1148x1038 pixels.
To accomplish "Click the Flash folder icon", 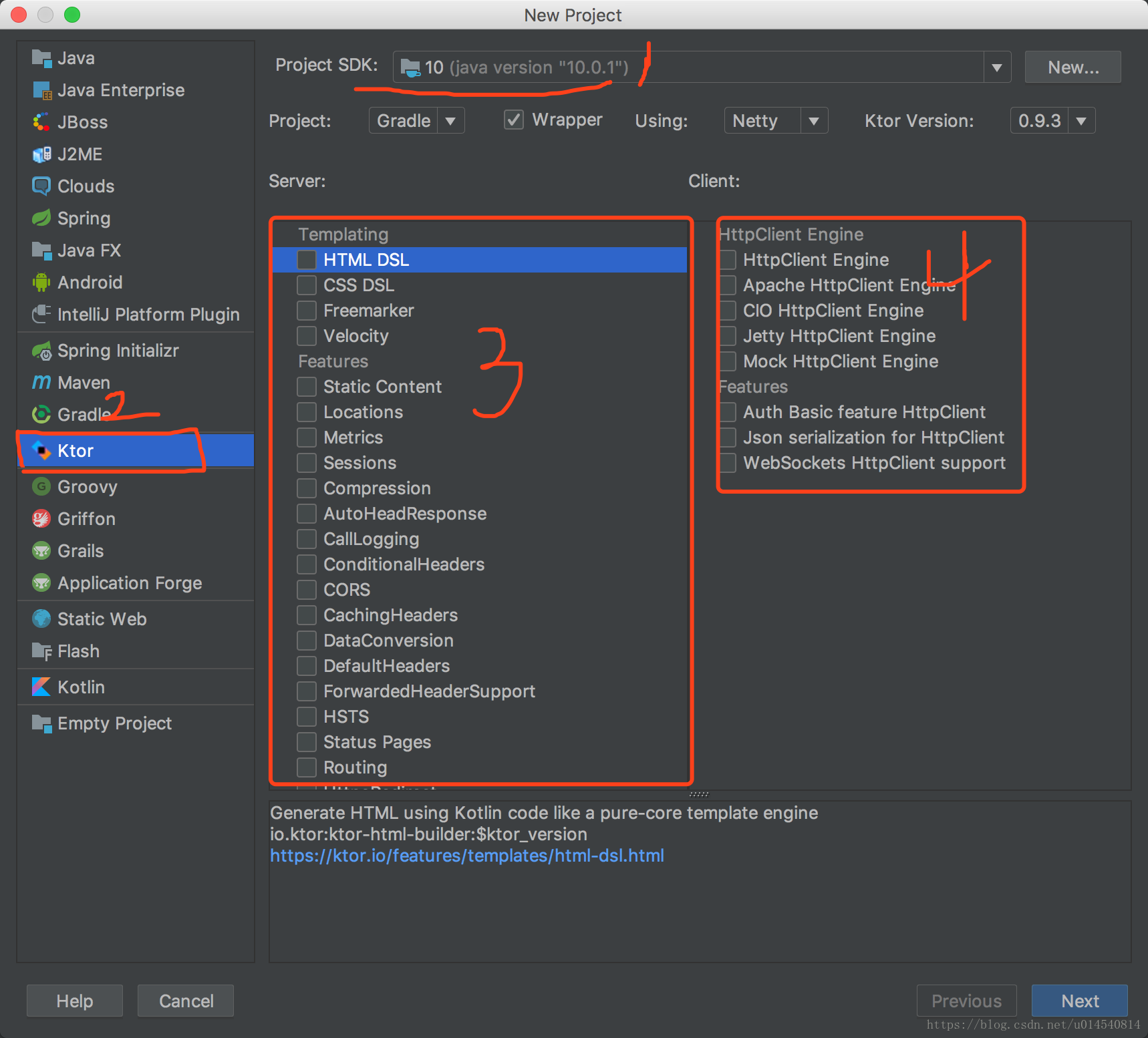I will point(41,651).
